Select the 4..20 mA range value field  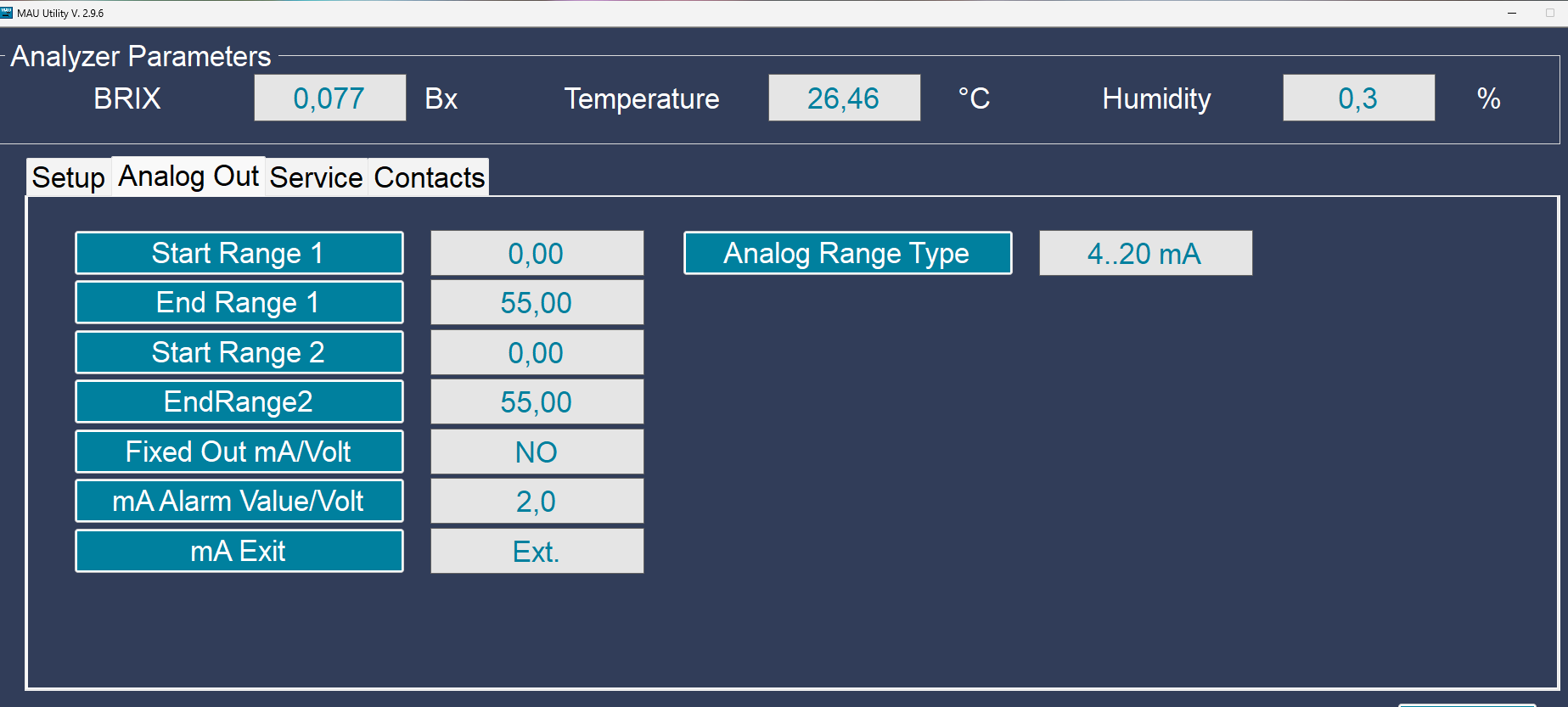point(1146,253)
